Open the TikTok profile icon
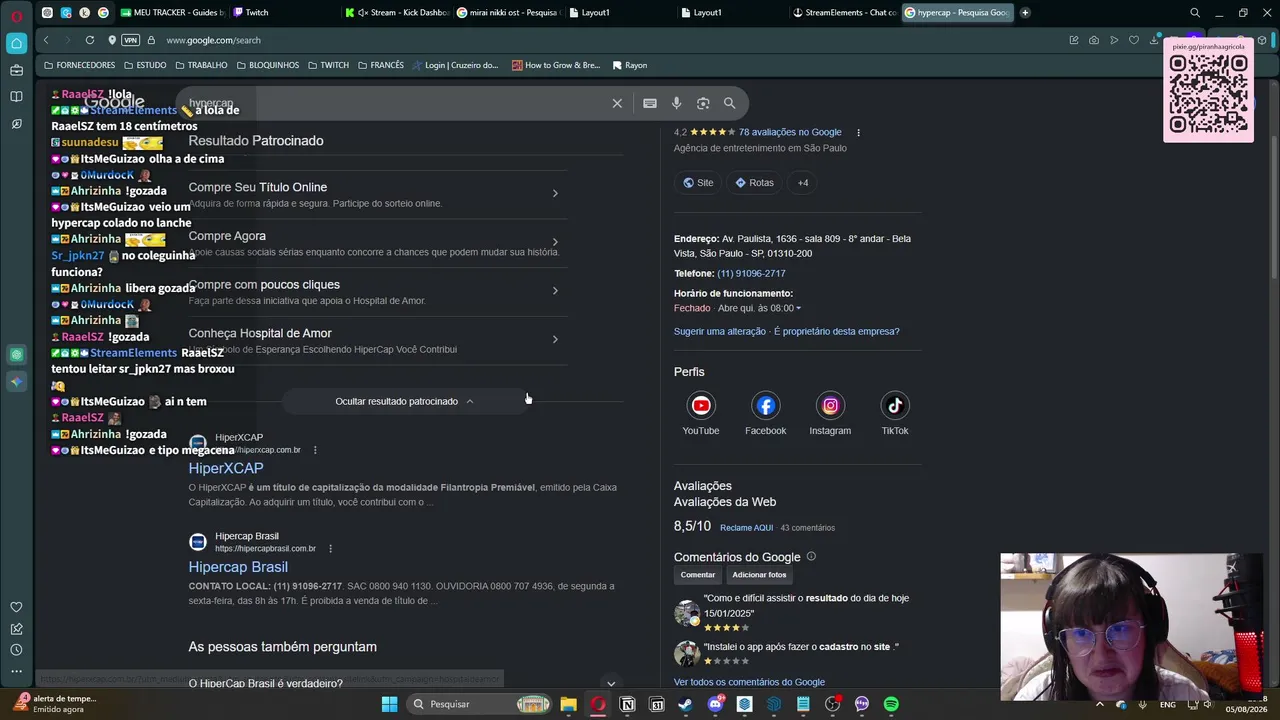1280x720 pixels. [x=895, y=405]
